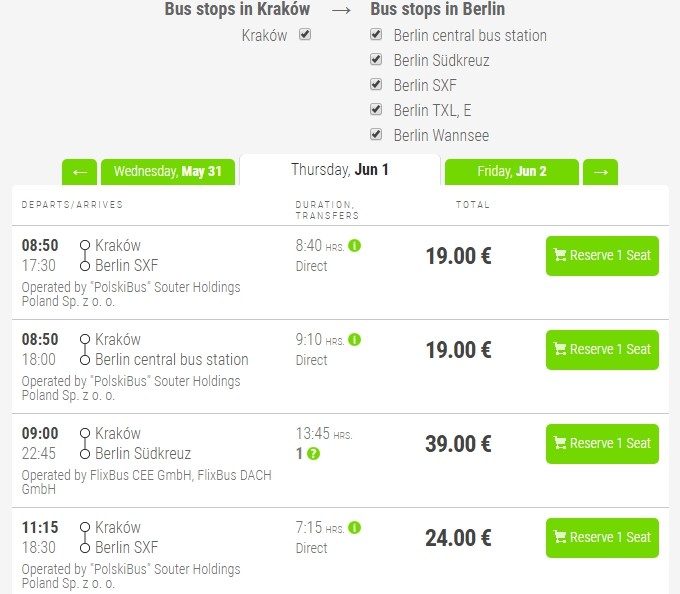The height and width of the screenshot is (594, 680).
Task: Uncheck the Kraków bus stop checkbox
Action: tap(305, 34)
